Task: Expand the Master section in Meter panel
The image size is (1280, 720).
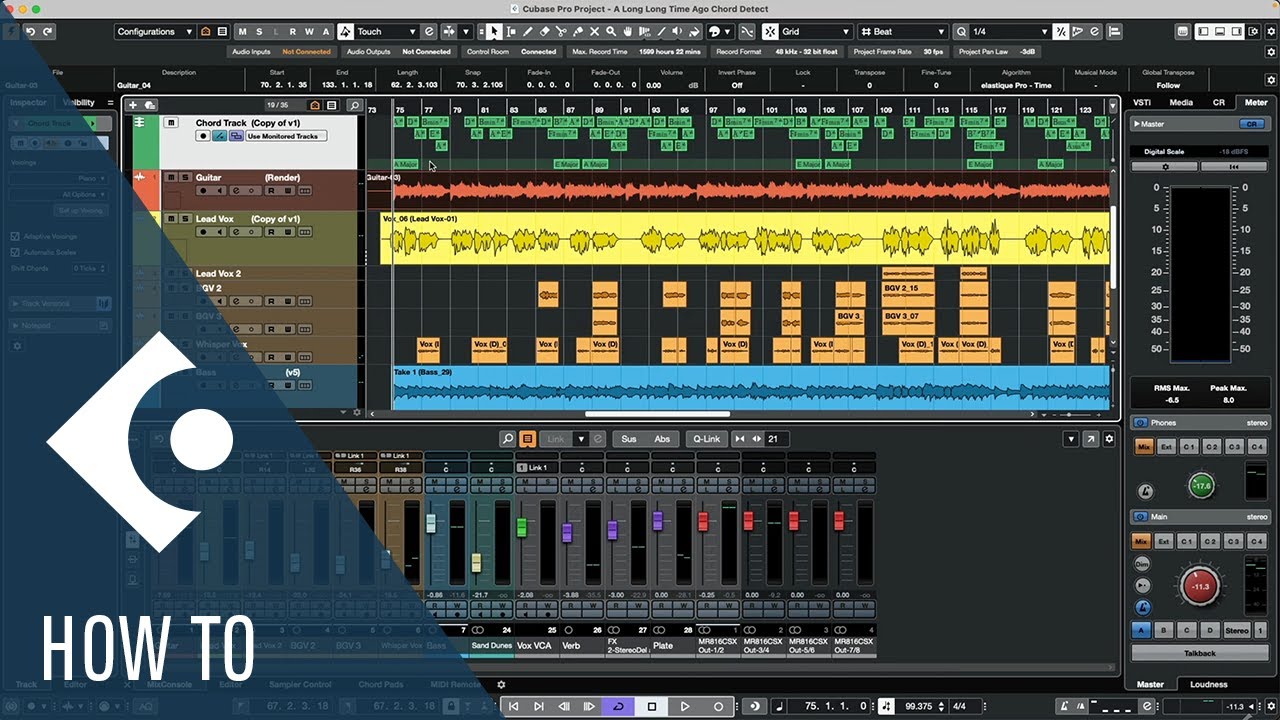Action: (x=1137, y=124)
